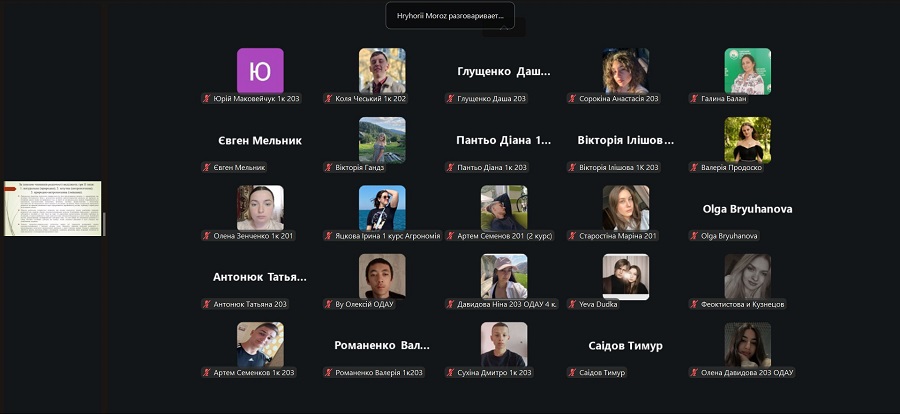Select Пантьо Діана participant name tile

coord(503,141)
